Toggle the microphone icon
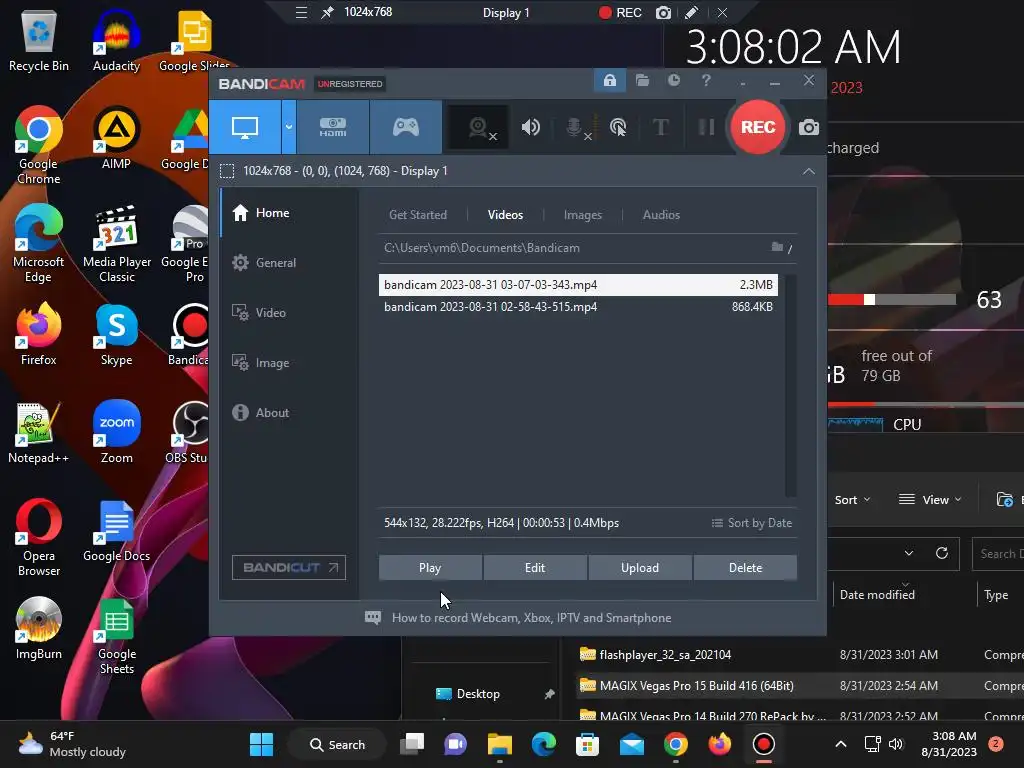 (577, 127)
